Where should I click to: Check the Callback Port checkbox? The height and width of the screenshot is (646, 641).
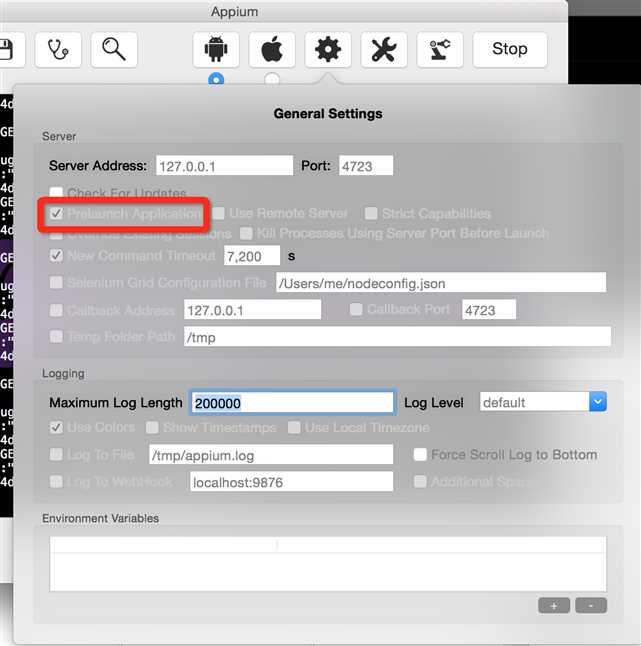click(x=356, y=309)
